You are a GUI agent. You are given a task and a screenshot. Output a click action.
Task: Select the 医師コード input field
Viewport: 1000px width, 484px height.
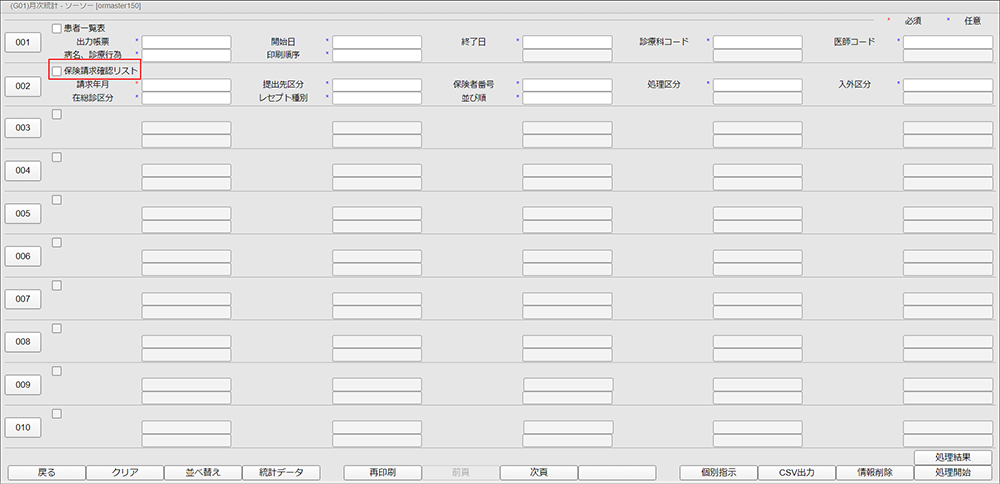pyautogui.click(x=947, y=42)
